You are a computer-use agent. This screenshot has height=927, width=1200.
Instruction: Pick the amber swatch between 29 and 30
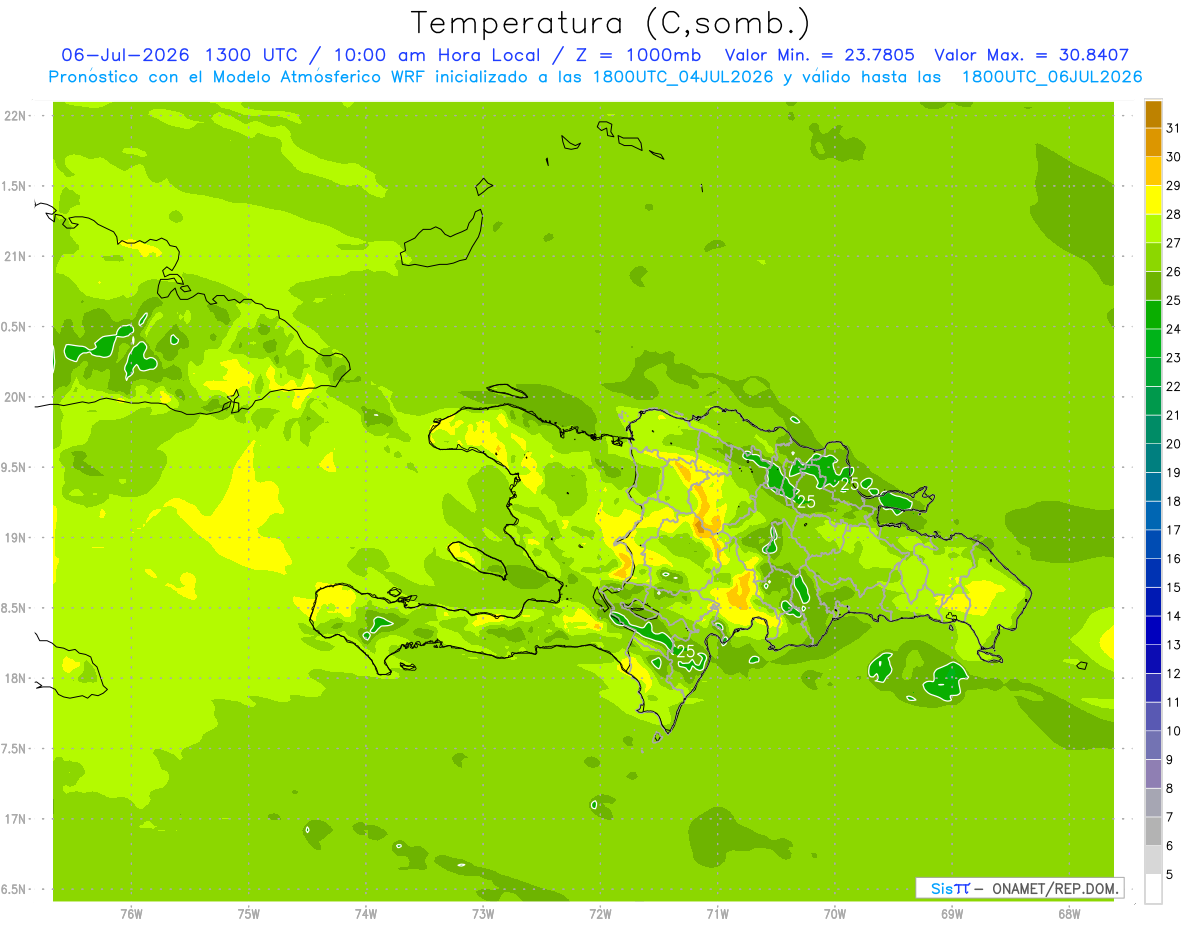point(1153,171)
